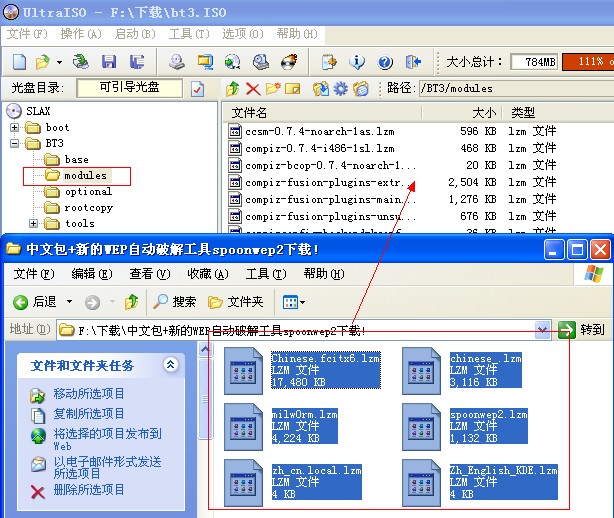Screen dimensions: 614x518
Task: Expand the tools folder tree node
Action: point(33,224)
